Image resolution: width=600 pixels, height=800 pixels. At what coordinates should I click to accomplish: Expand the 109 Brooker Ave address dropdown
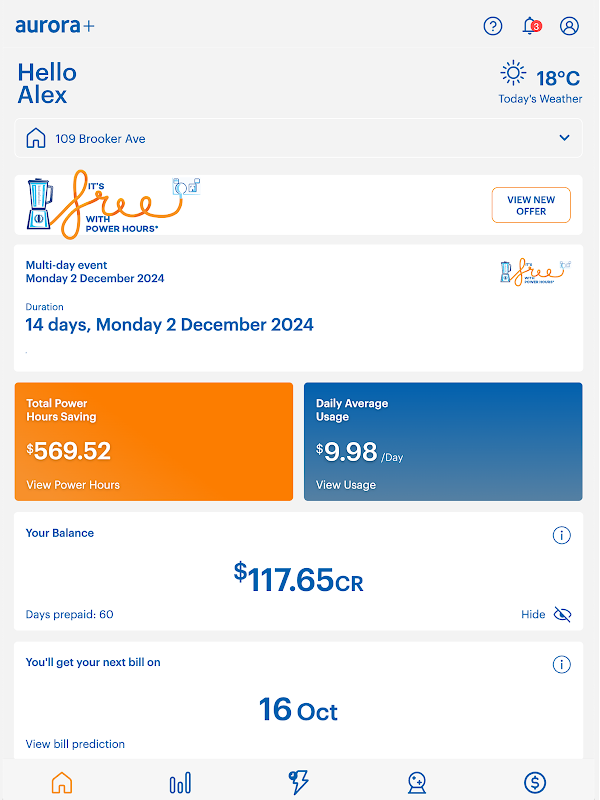tap(564, 138)
